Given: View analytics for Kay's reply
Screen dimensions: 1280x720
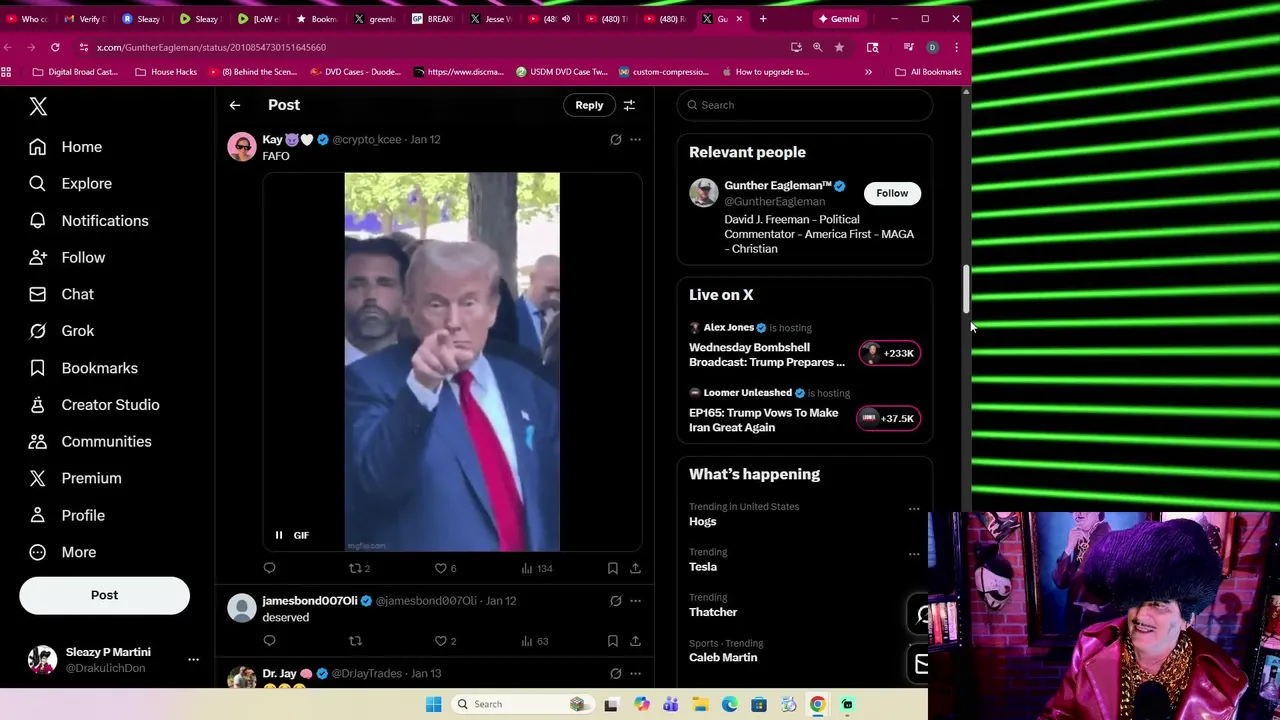Looking at the screenshot, I should (x=536, y=568).
